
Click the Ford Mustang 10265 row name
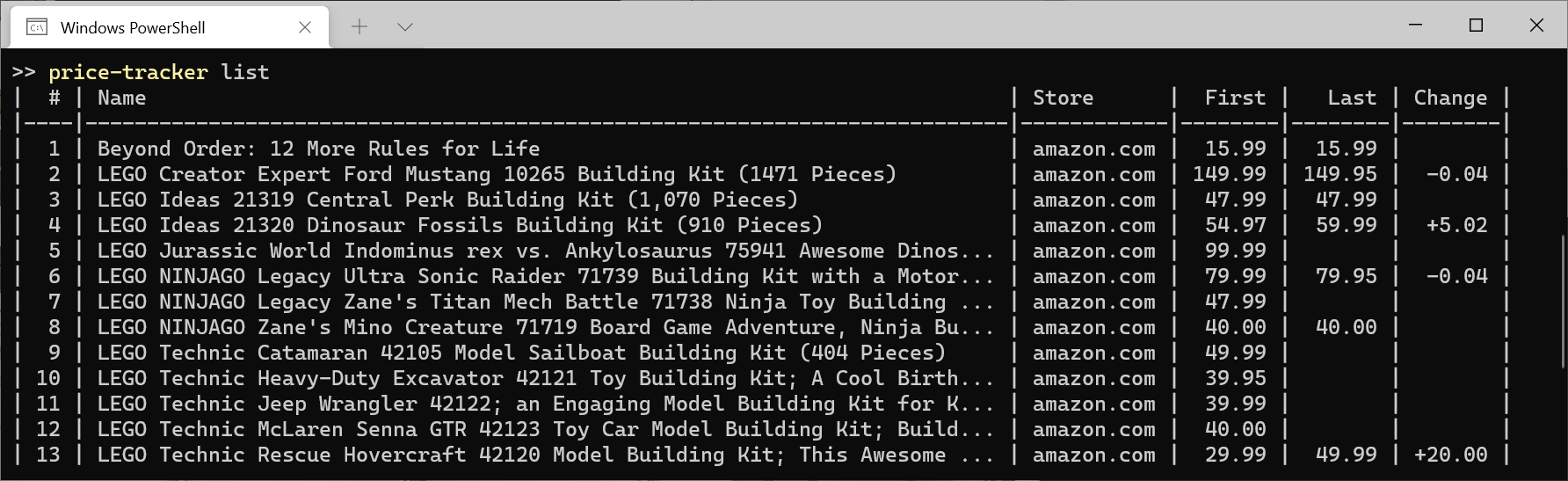pos(497,174)
